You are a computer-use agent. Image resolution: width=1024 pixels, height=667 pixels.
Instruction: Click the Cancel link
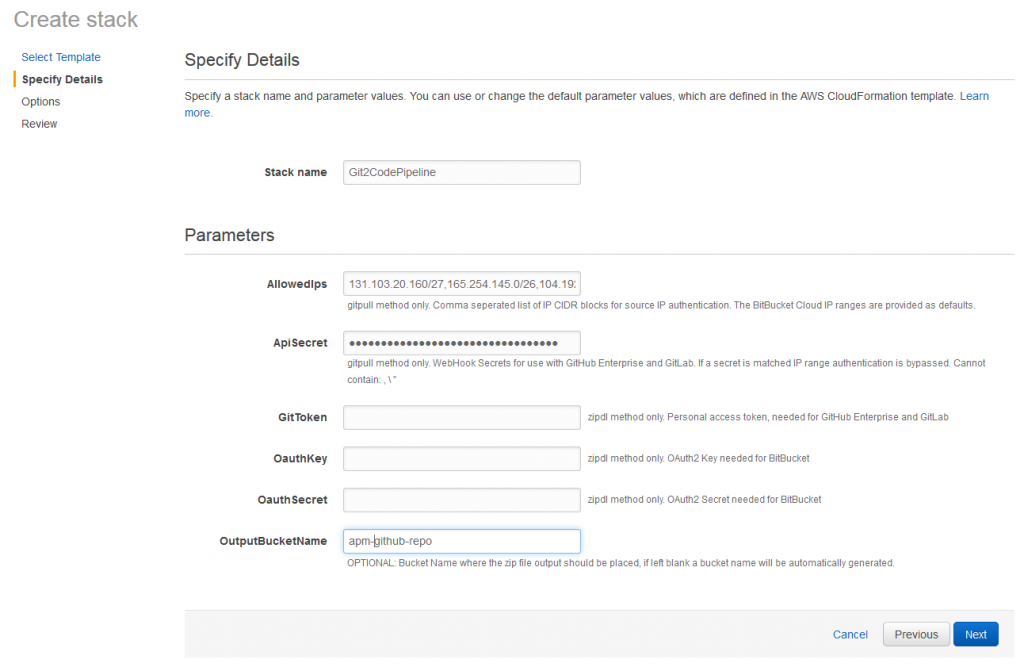(850, 634)
